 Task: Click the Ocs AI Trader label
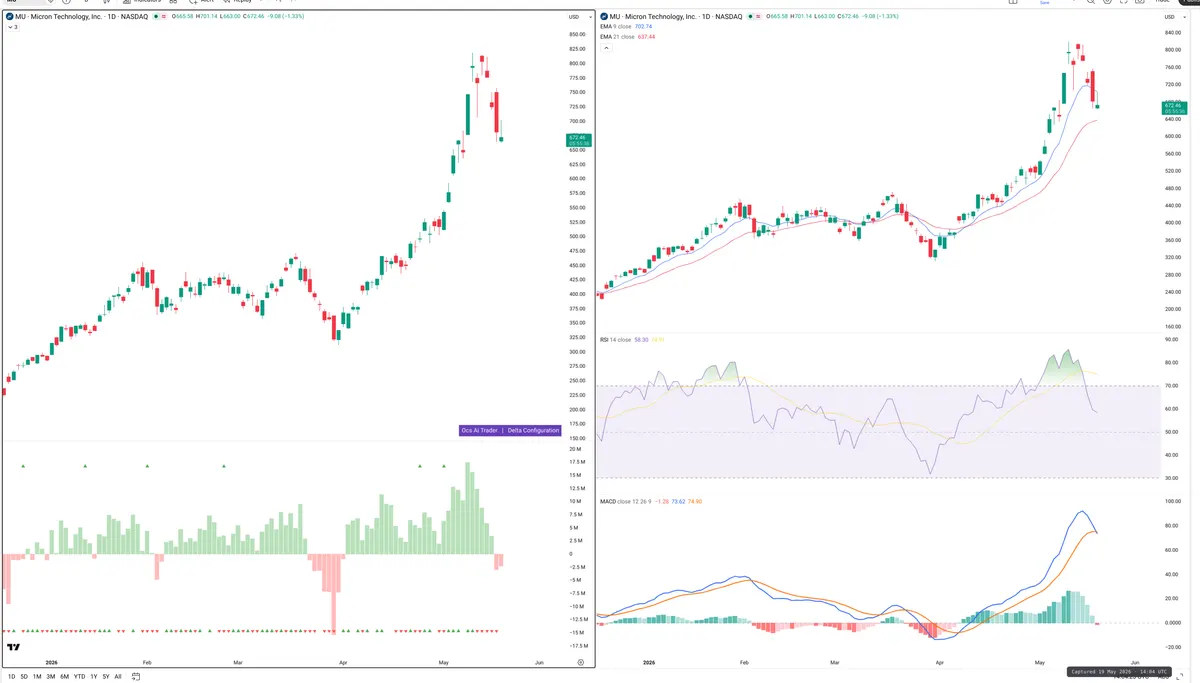(479, 430)
